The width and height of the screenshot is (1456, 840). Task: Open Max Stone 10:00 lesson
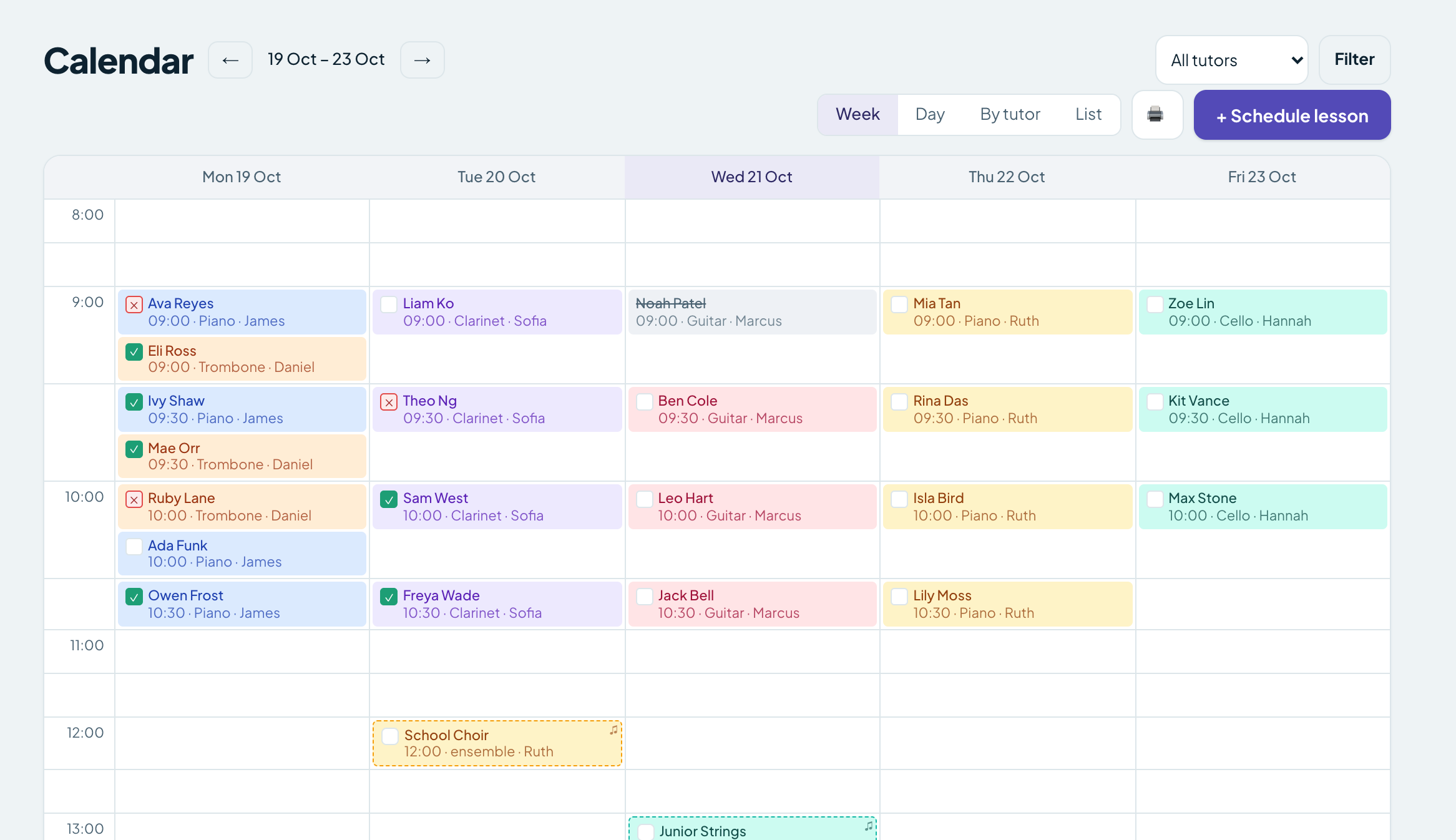coord(1263,507)
